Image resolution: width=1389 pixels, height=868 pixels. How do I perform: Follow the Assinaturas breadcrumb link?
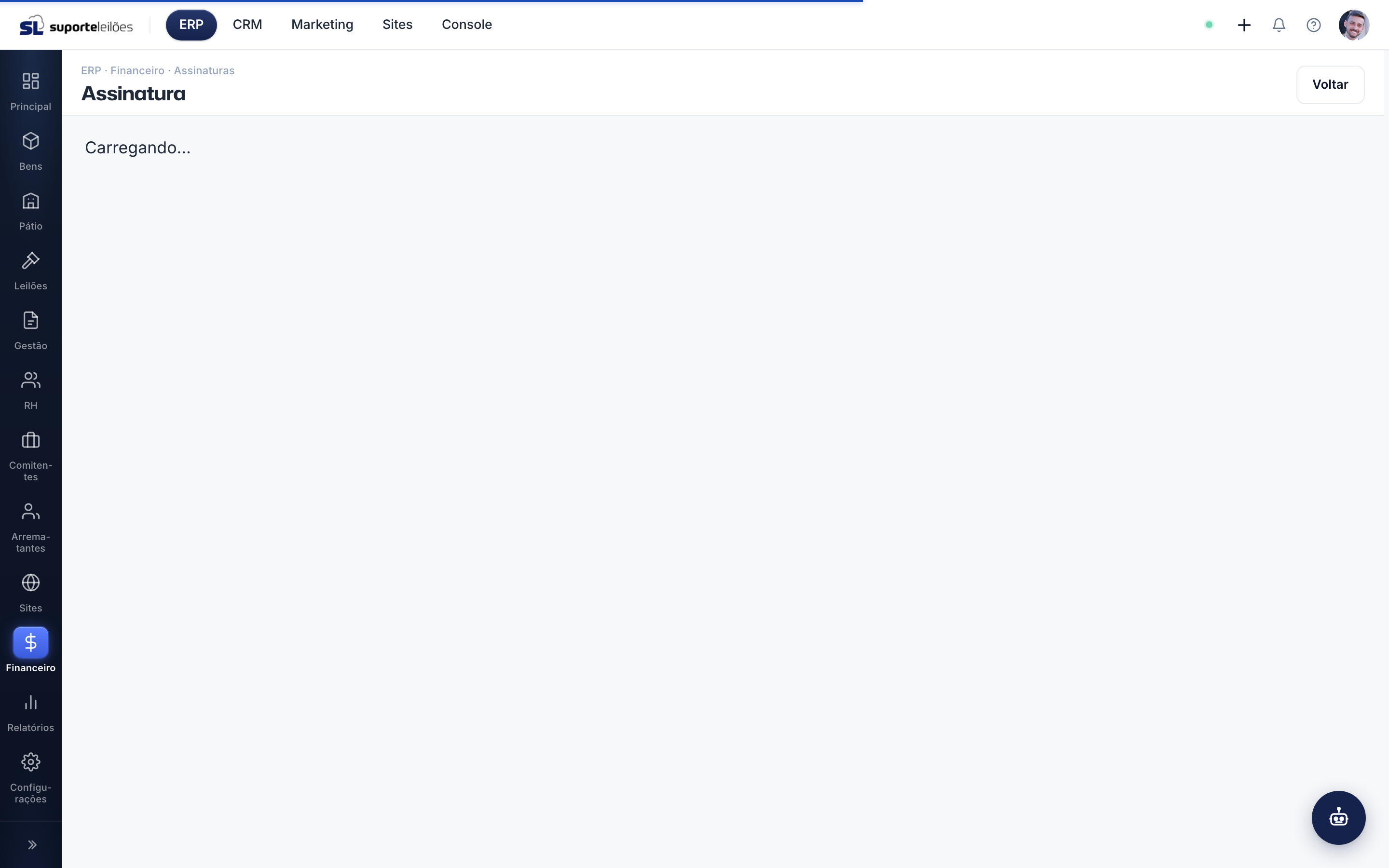tap(204, 70)
